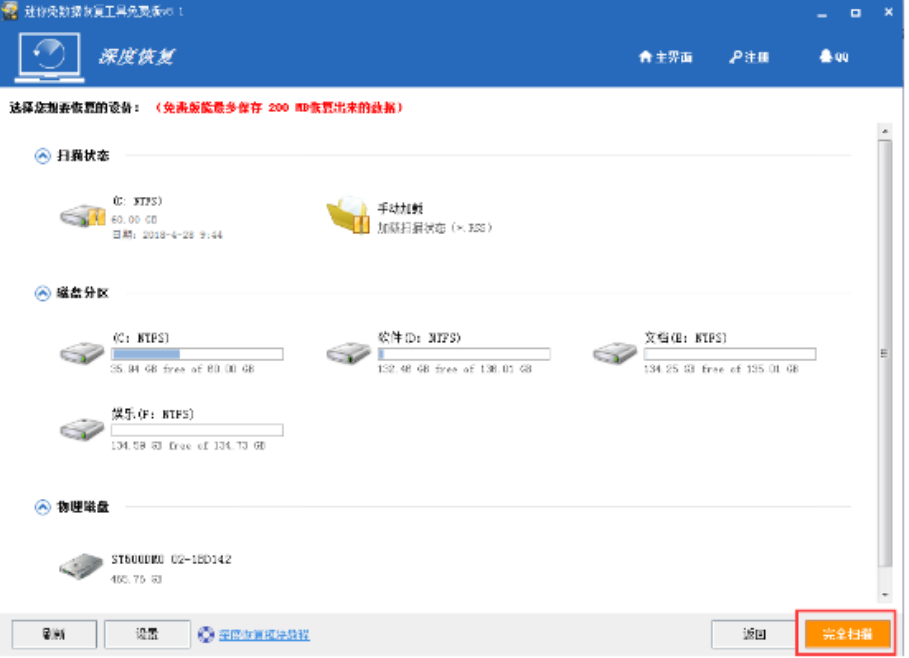Viewport: 909px width, 658px height.
Task: Select the saved C: NTFS scan state icon
Action: (82, 215)
